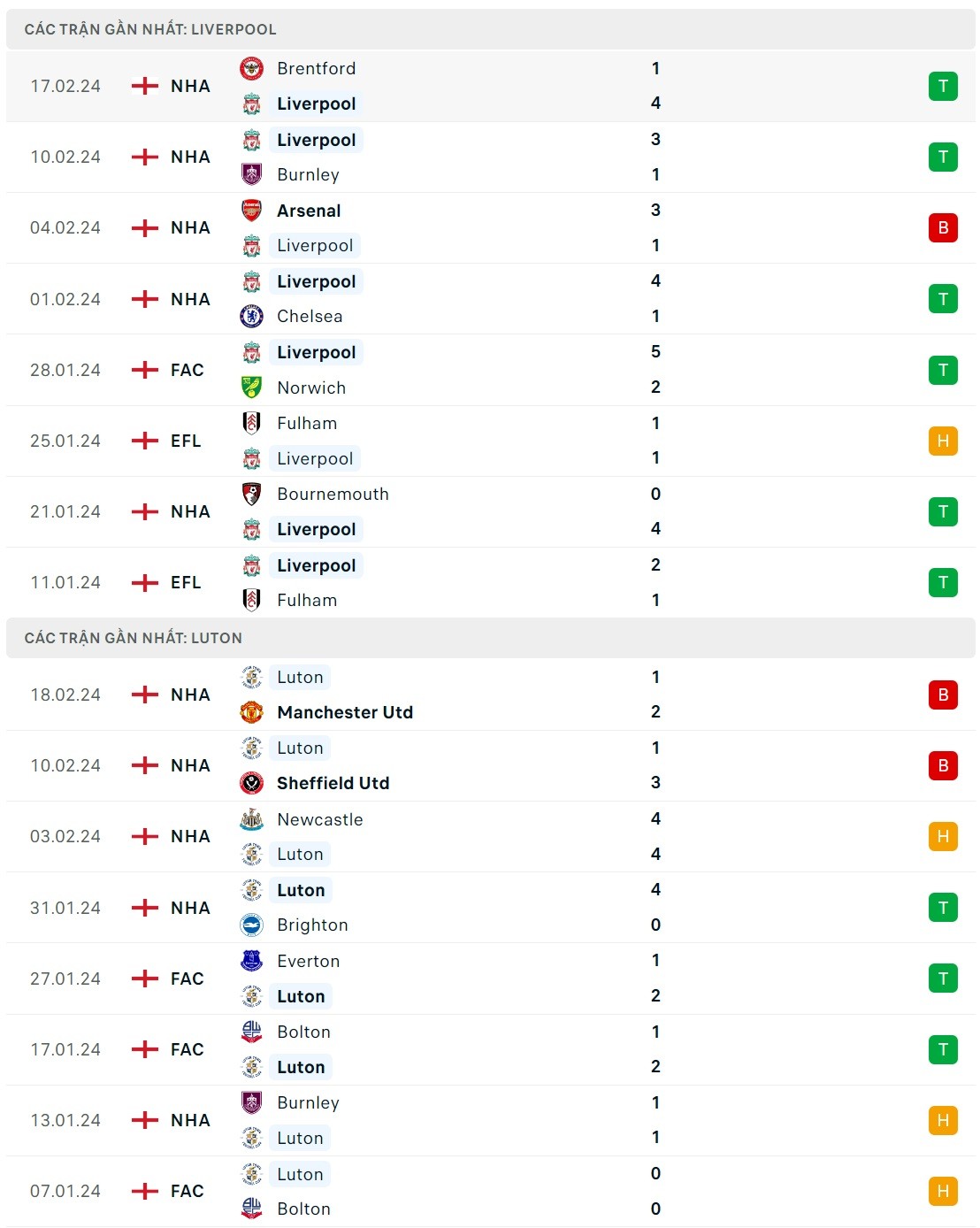980x1228 pixels.
Task: Select the 'Các trận gần nhất: Liverpool' header
Action: click(150, 29)
